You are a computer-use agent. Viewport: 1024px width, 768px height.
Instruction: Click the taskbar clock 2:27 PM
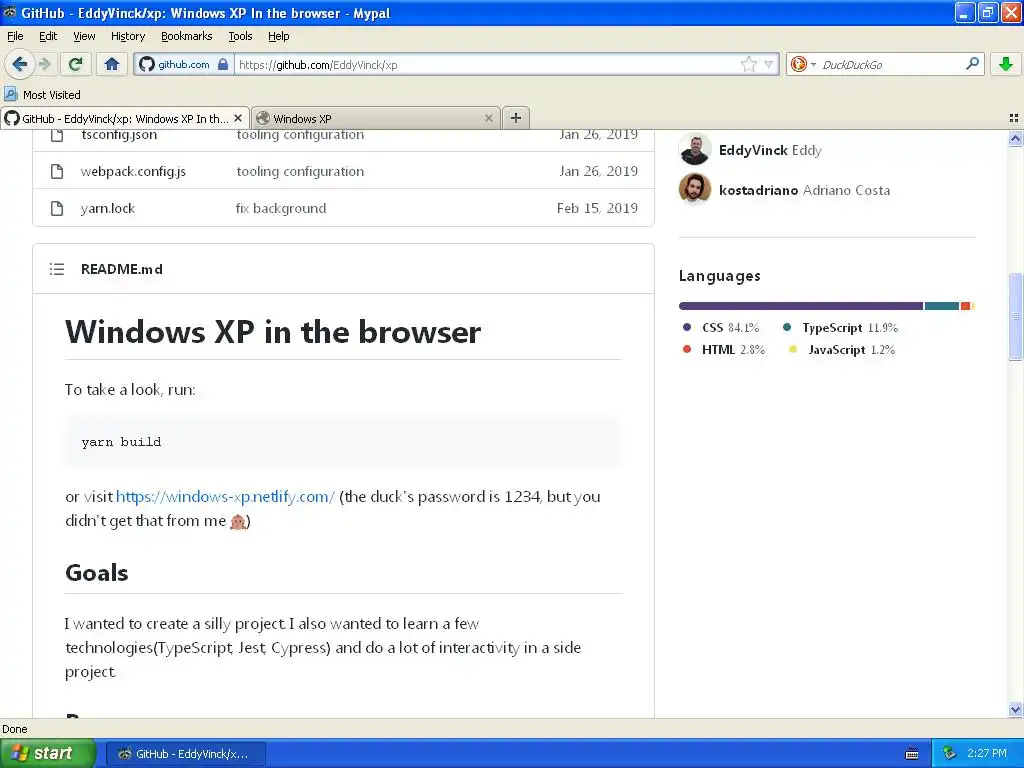tap(987, 753)
